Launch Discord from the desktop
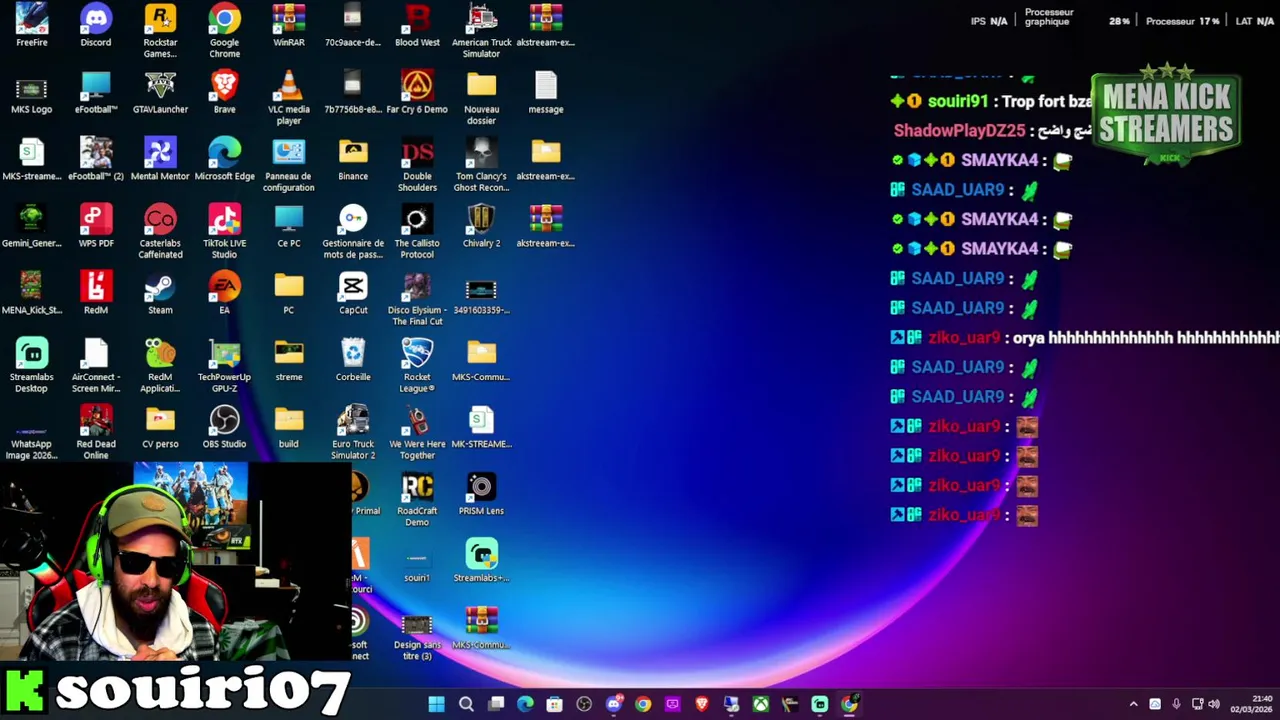The height and width of the screenshot is (720, 1280). (x=96, y=26)
